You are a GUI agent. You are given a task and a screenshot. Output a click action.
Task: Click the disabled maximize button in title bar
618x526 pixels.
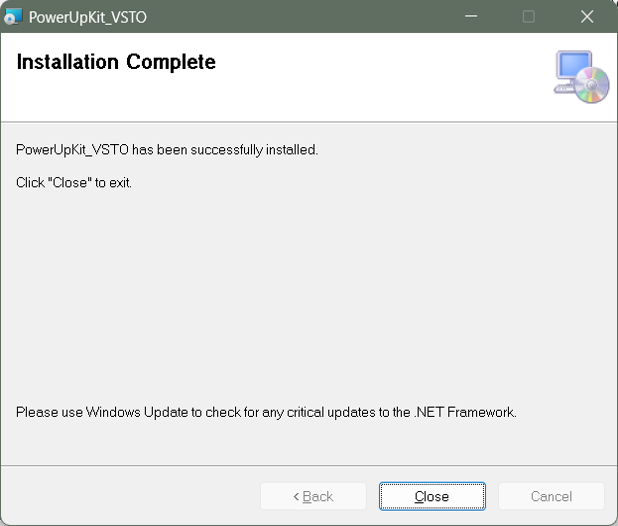coord(529,16)
